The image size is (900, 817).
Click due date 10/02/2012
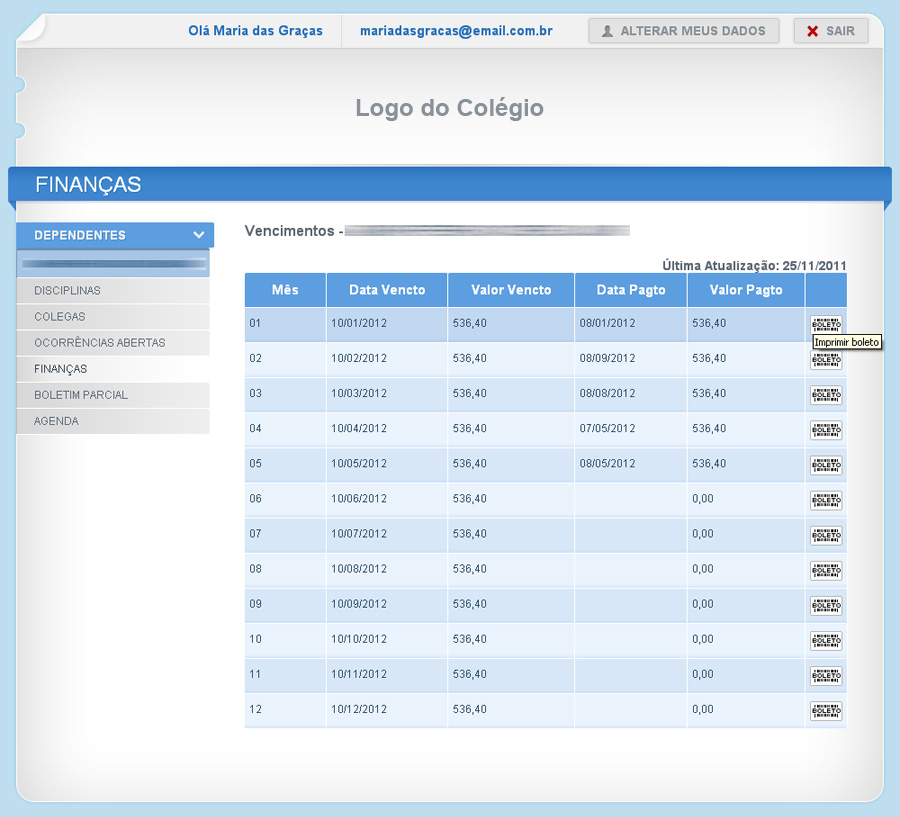click(x=359, y=358)
